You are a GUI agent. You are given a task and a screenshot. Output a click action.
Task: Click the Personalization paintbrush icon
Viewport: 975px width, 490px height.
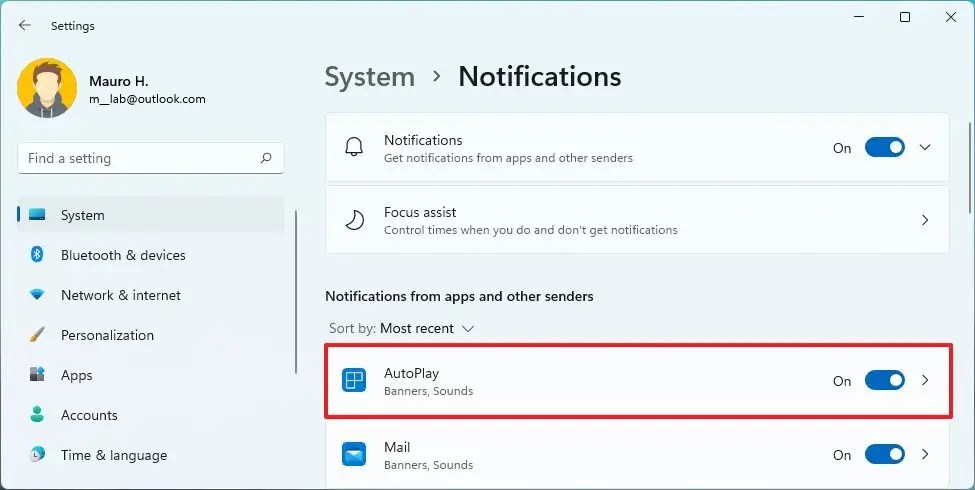coord(37,335)
